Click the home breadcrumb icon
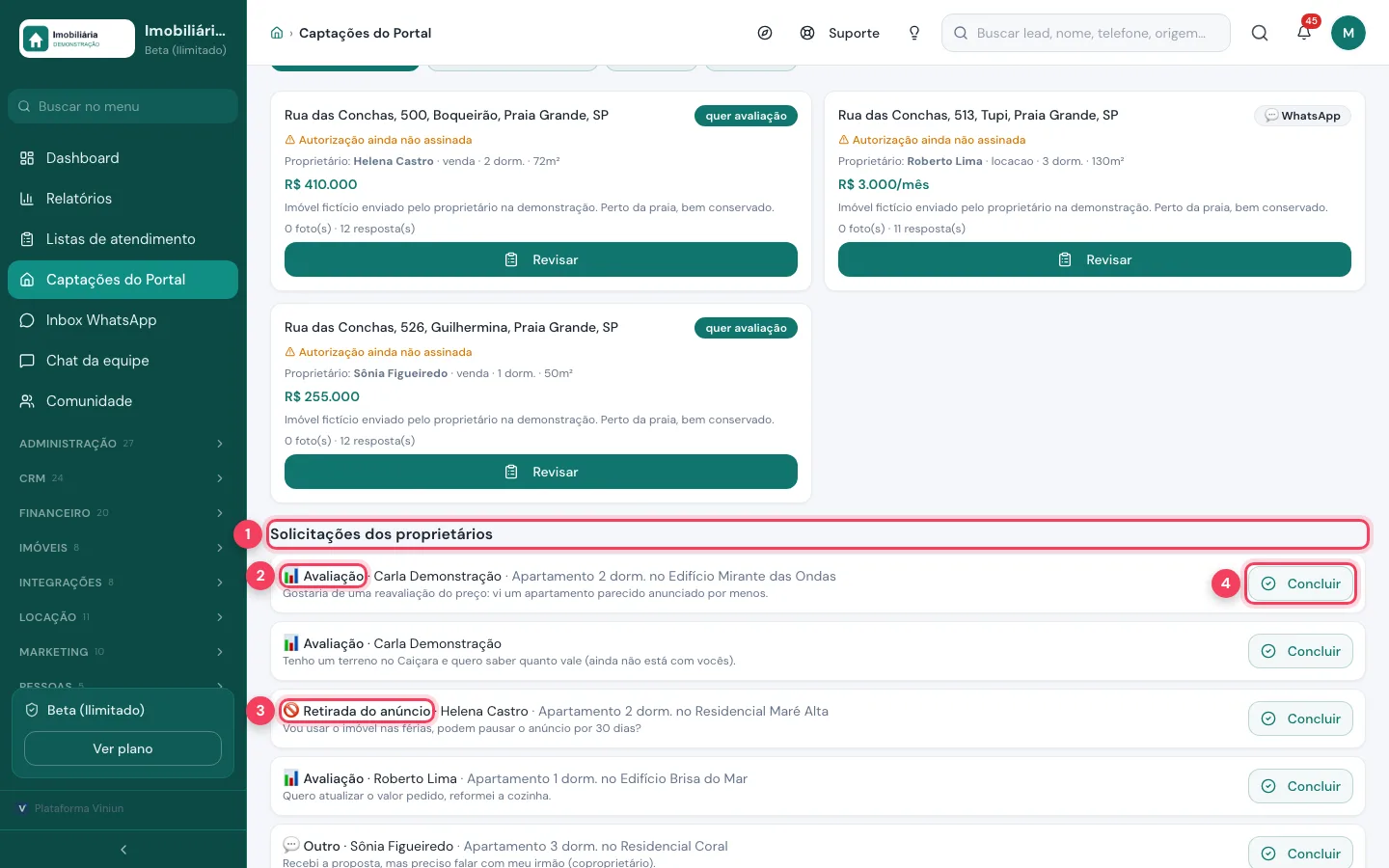The width and height of the screenshot is (1389, 868). 277,33
